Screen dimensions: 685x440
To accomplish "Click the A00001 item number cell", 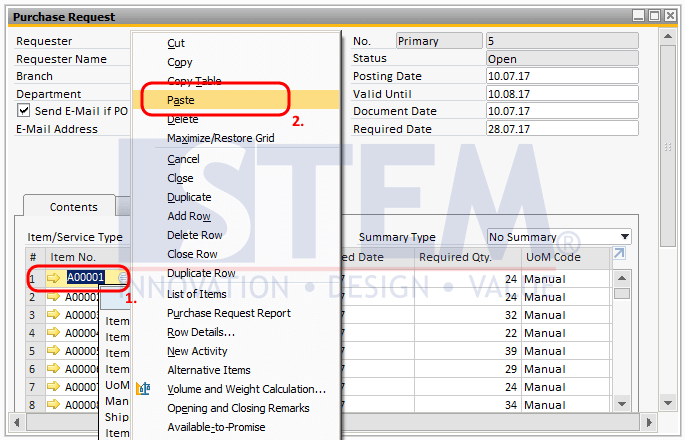I will coord(86,277).
